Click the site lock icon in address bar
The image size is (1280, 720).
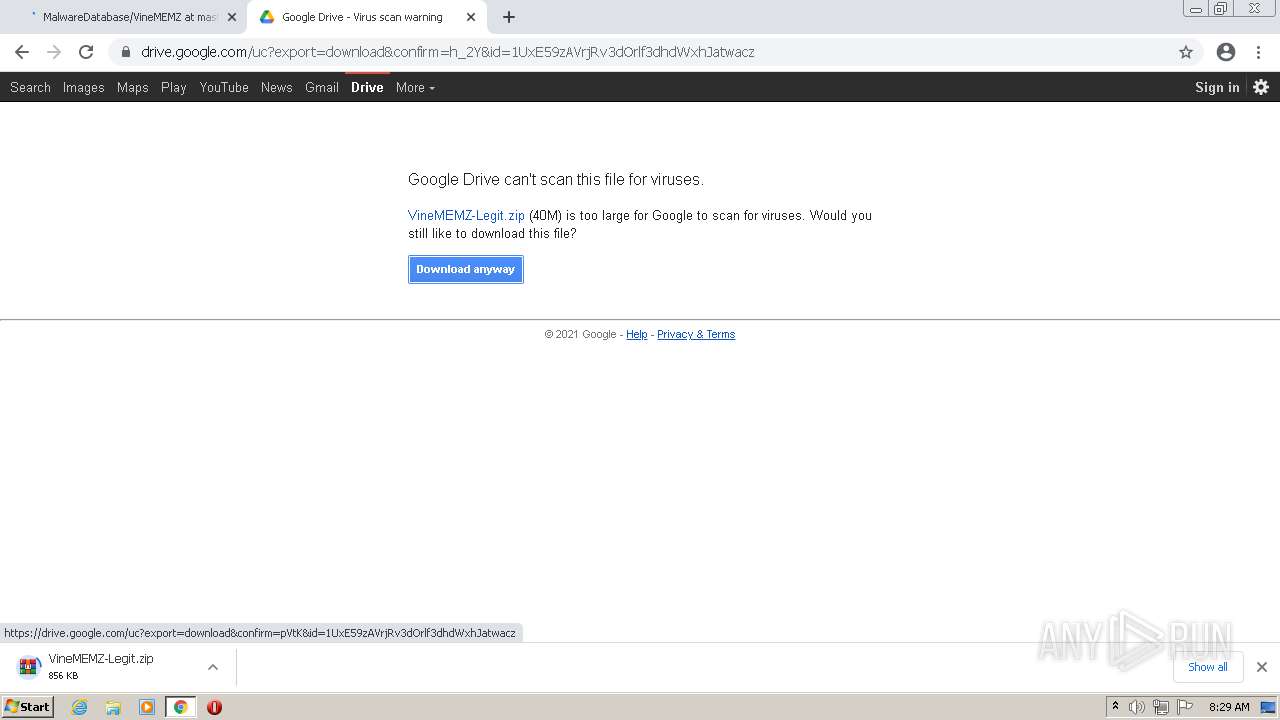click(x=125, y=52)
